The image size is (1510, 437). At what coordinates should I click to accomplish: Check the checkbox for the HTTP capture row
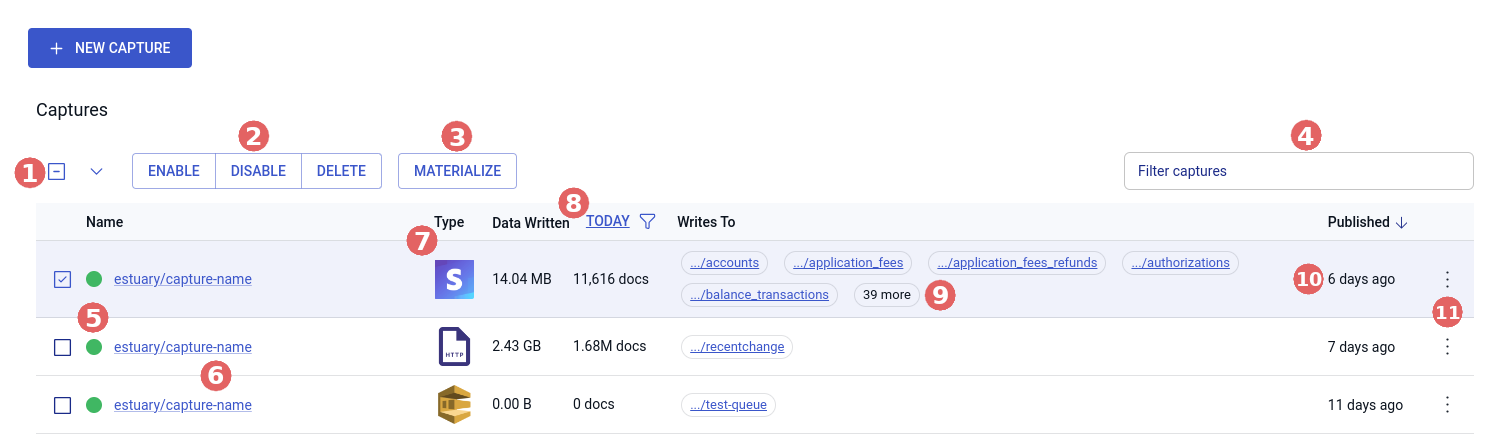pos(62,347)
